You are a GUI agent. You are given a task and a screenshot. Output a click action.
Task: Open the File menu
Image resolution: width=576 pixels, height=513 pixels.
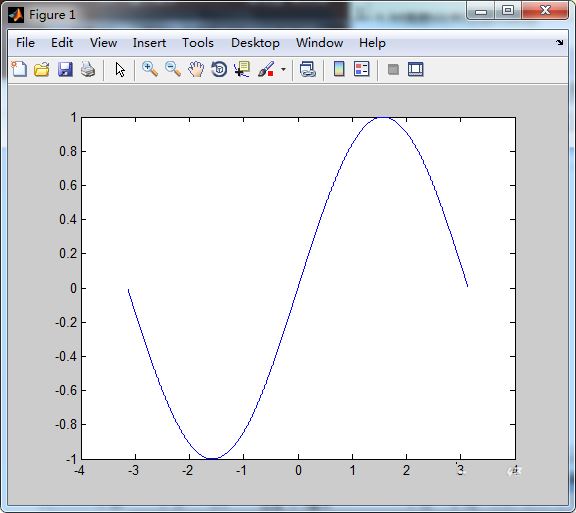tap(25, 43)
